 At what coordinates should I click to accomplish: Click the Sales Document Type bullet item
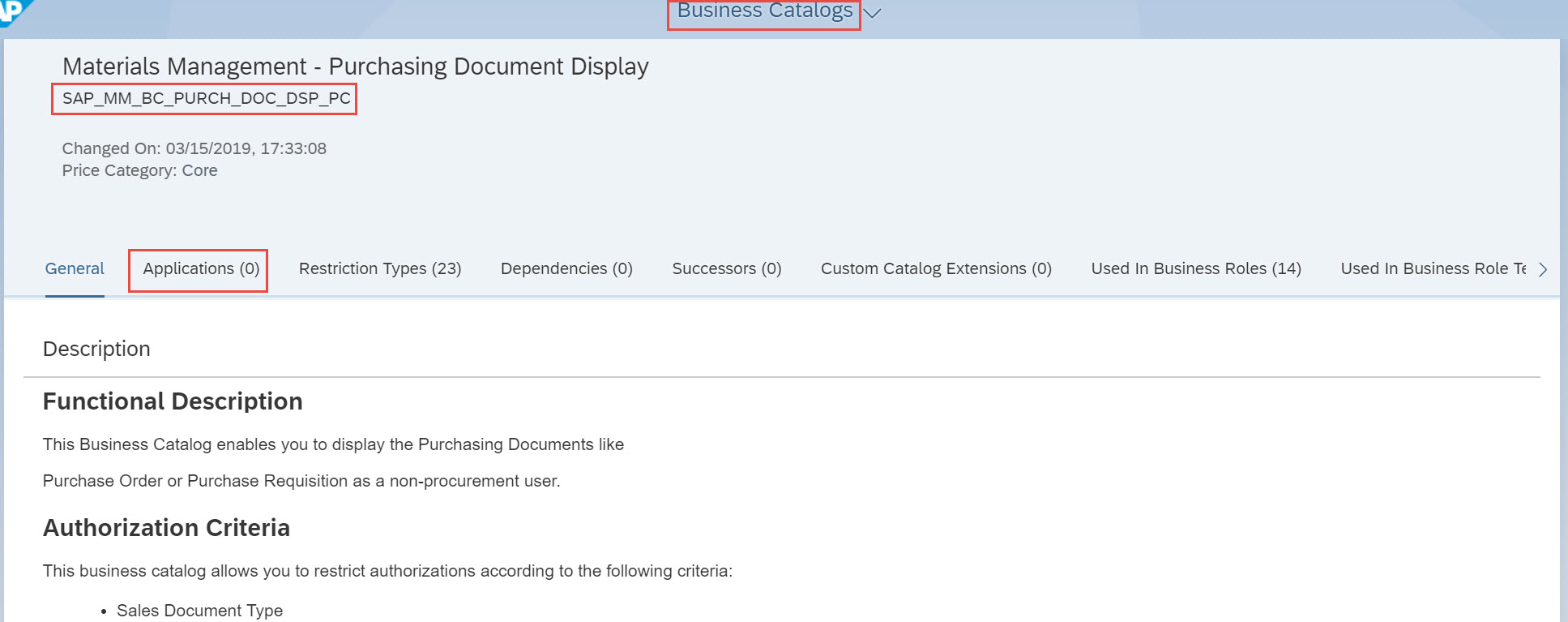[199, 611]
